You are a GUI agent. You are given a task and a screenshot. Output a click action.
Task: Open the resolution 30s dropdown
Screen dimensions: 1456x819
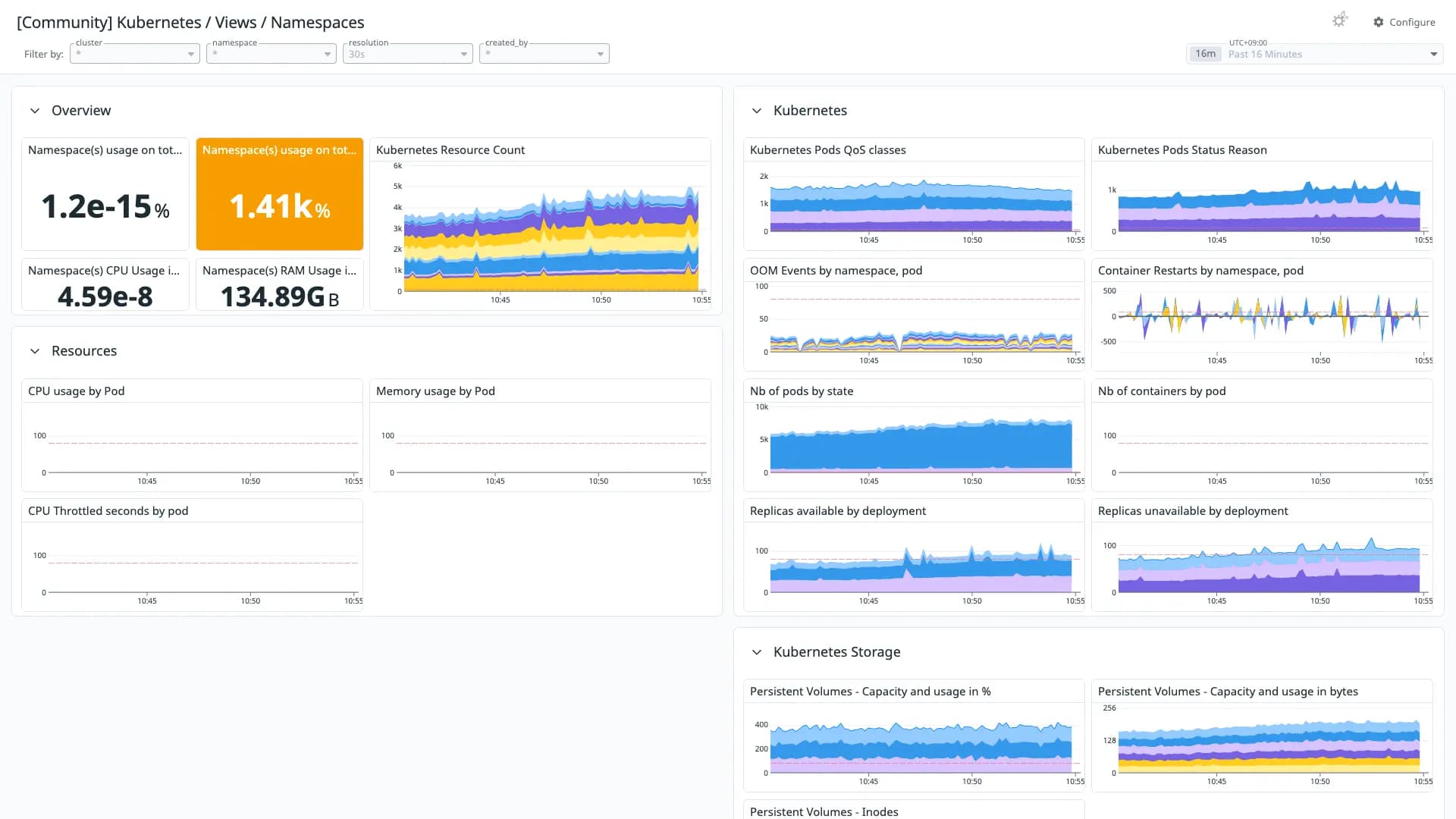pos(408,54)
